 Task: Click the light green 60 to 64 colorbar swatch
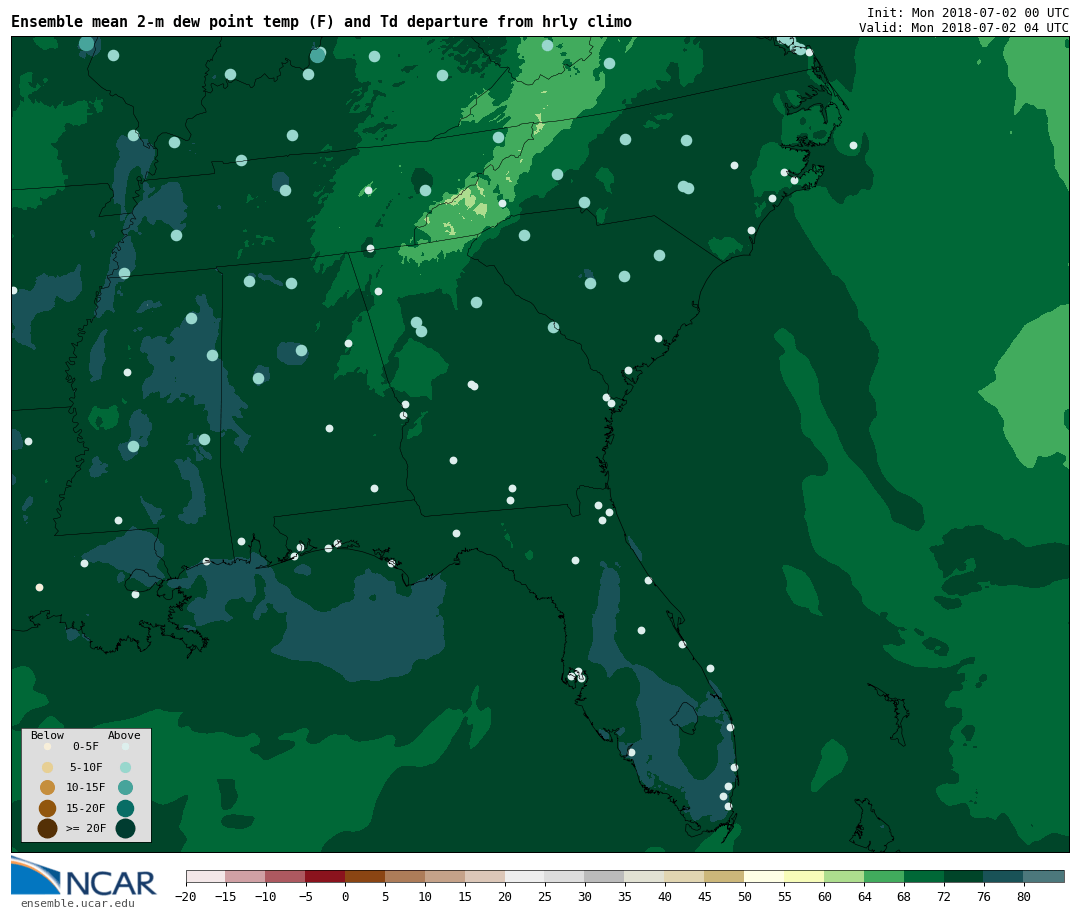coord(845,876)
